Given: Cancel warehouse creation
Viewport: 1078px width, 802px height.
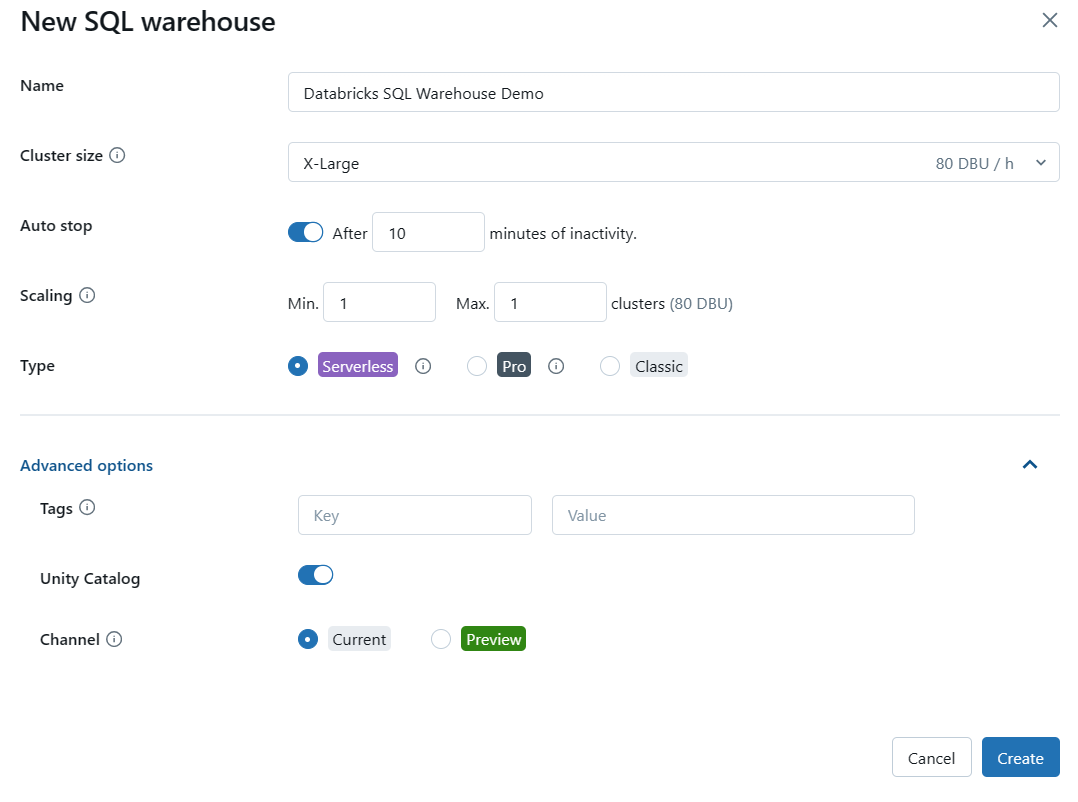Looking at the screenshot, I should pos(931,757).
